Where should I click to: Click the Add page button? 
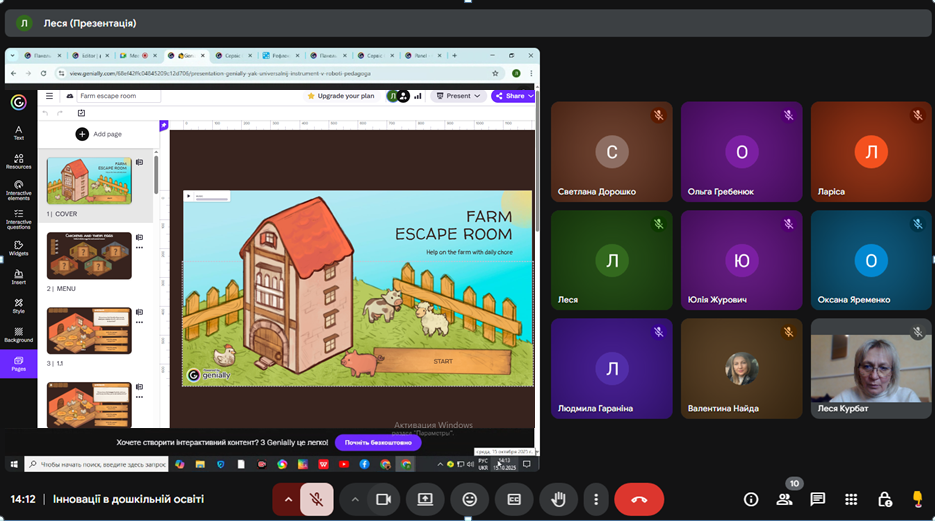[98, 134]
